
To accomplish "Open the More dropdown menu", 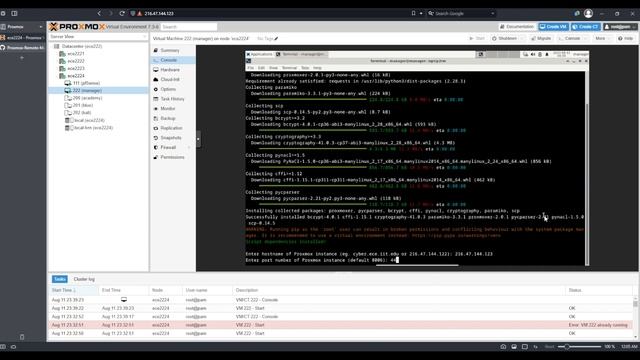I will coord(602,38).
